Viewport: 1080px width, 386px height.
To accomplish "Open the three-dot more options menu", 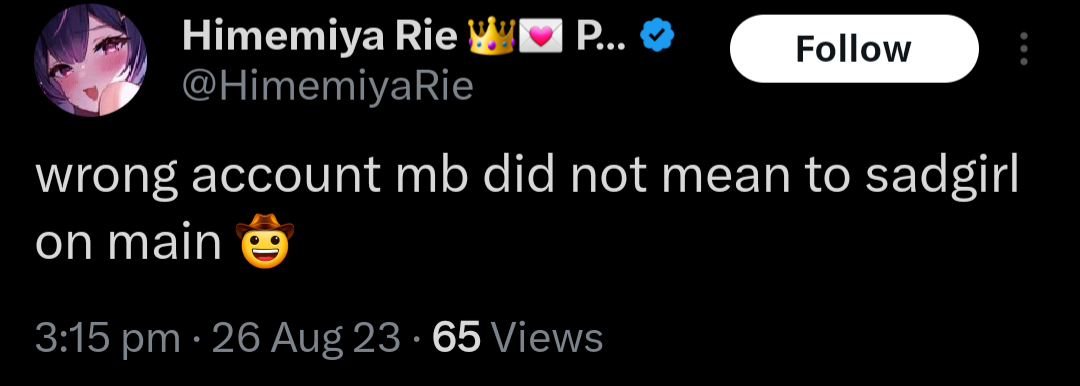I will tap(1024, 48).
